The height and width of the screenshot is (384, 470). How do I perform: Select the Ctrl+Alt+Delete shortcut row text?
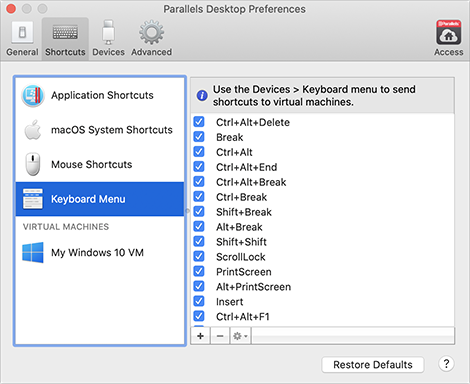tap(253, 122)
